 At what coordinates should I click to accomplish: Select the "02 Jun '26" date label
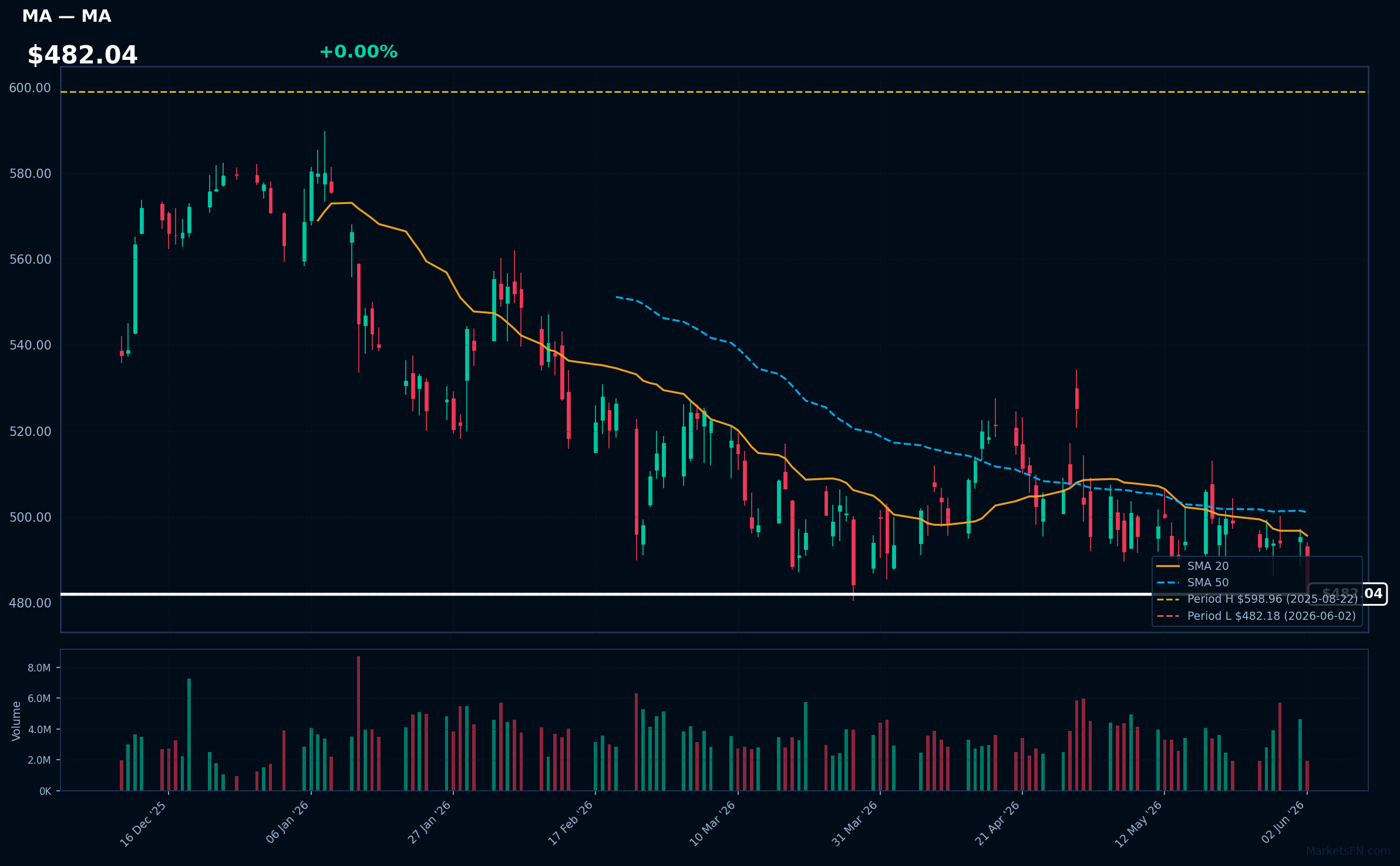click(x=1283, y=822)
